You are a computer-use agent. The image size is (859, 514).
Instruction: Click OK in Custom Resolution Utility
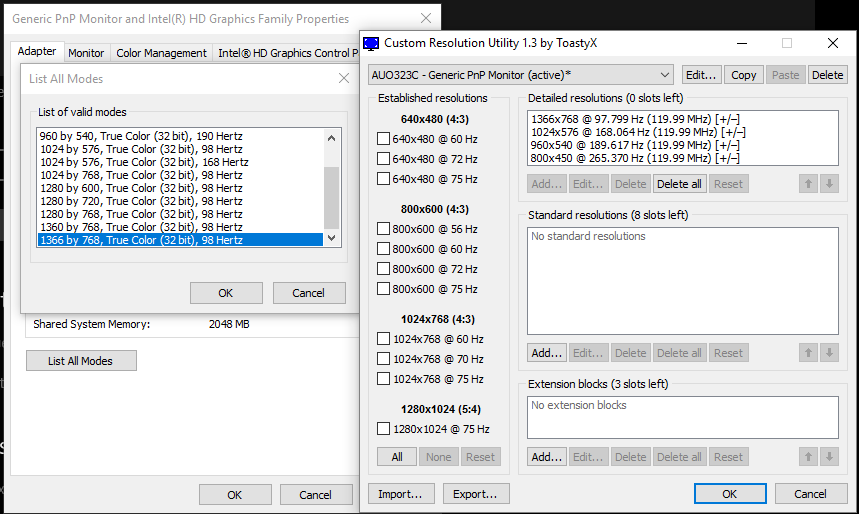click(x=730, y=494)
